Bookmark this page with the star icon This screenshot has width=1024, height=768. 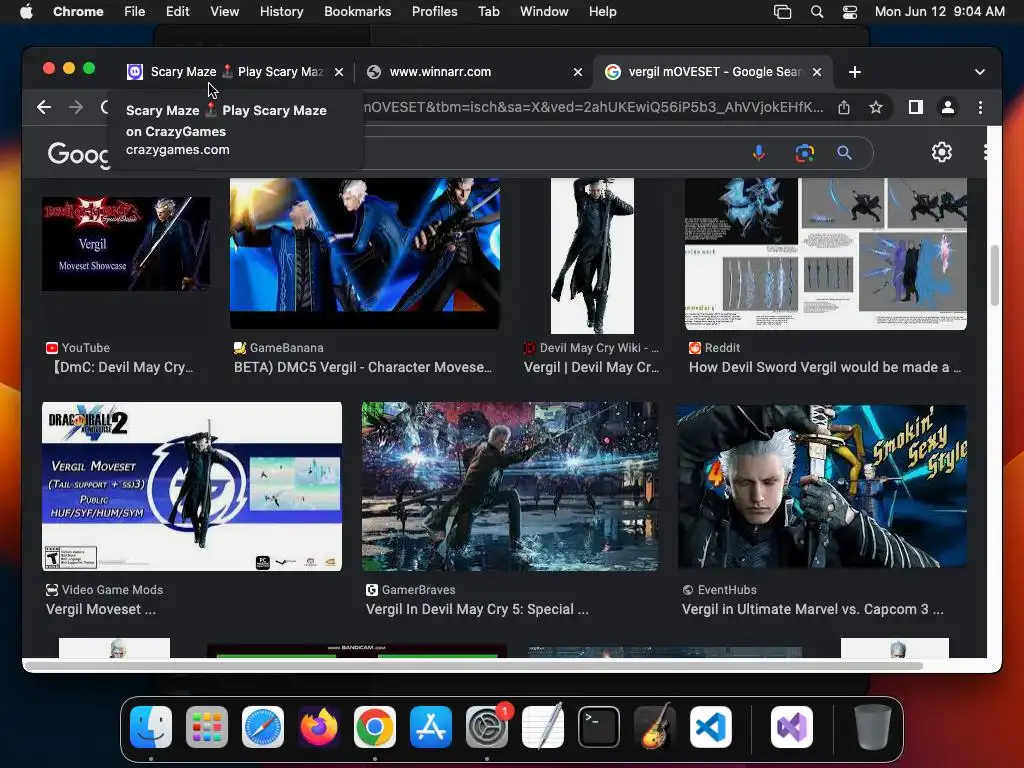point(876,107)
